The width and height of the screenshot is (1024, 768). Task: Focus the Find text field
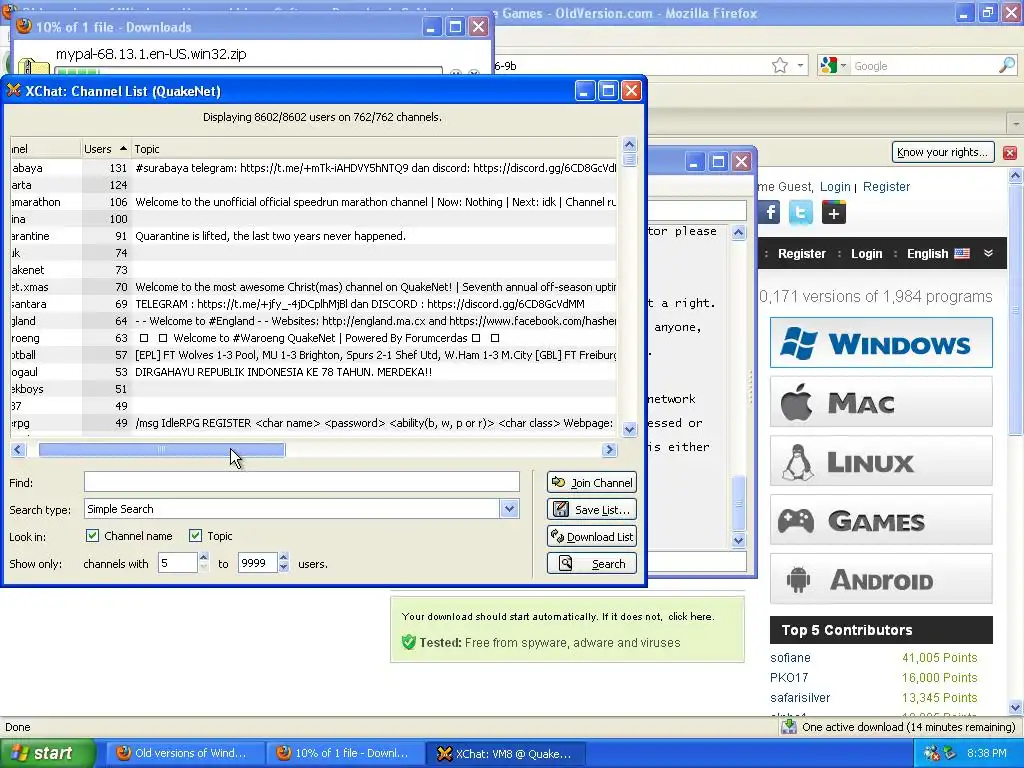[x=302, y=482]
